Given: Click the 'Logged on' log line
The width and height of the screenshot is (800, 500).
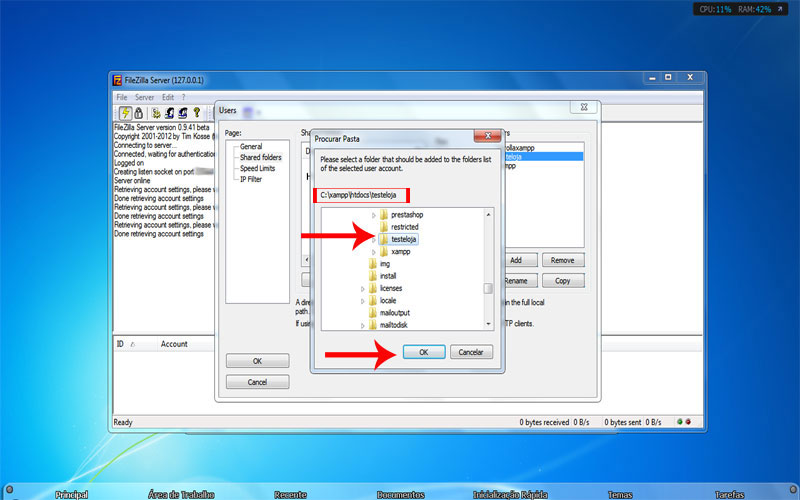Looking at the screenshot, I should point(129,163).
